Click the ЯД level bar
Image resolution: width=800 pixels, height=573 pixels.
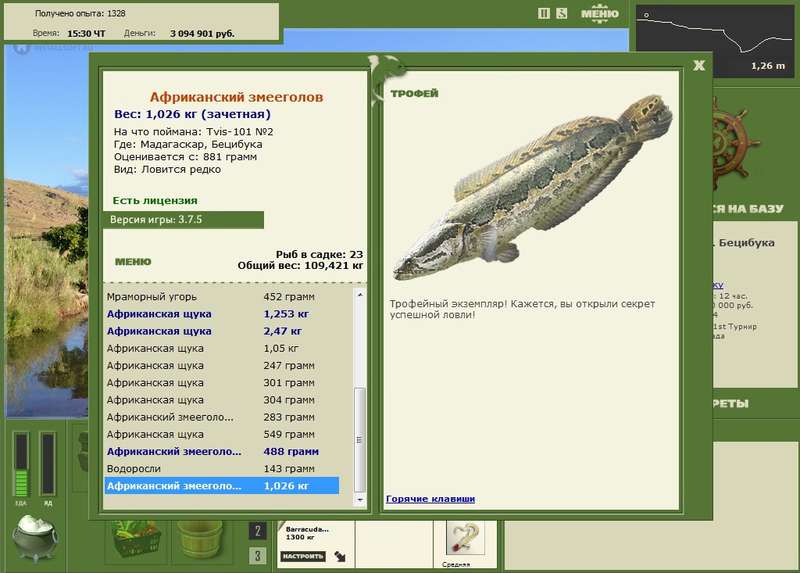click(48, 464)
